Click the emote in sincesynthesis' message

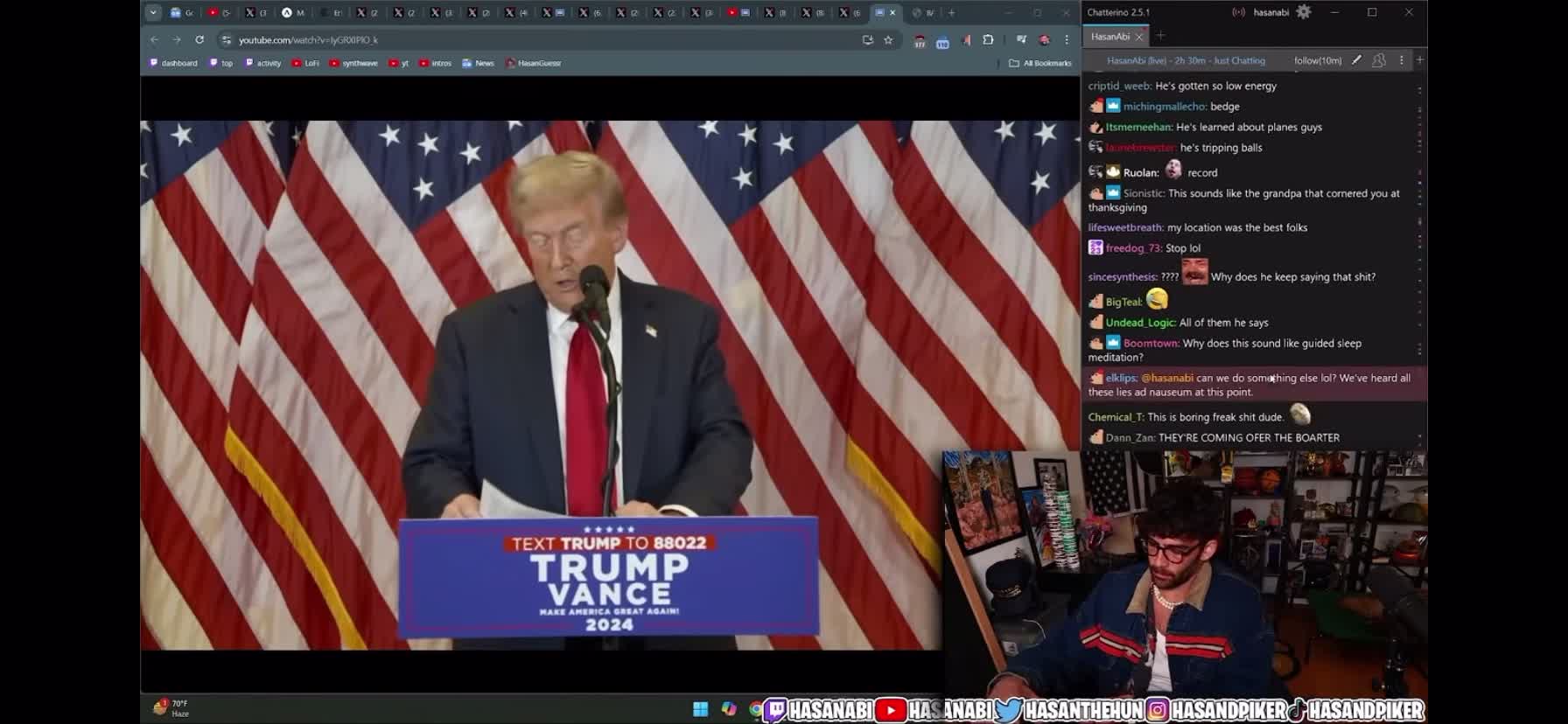pos(1195,273)
